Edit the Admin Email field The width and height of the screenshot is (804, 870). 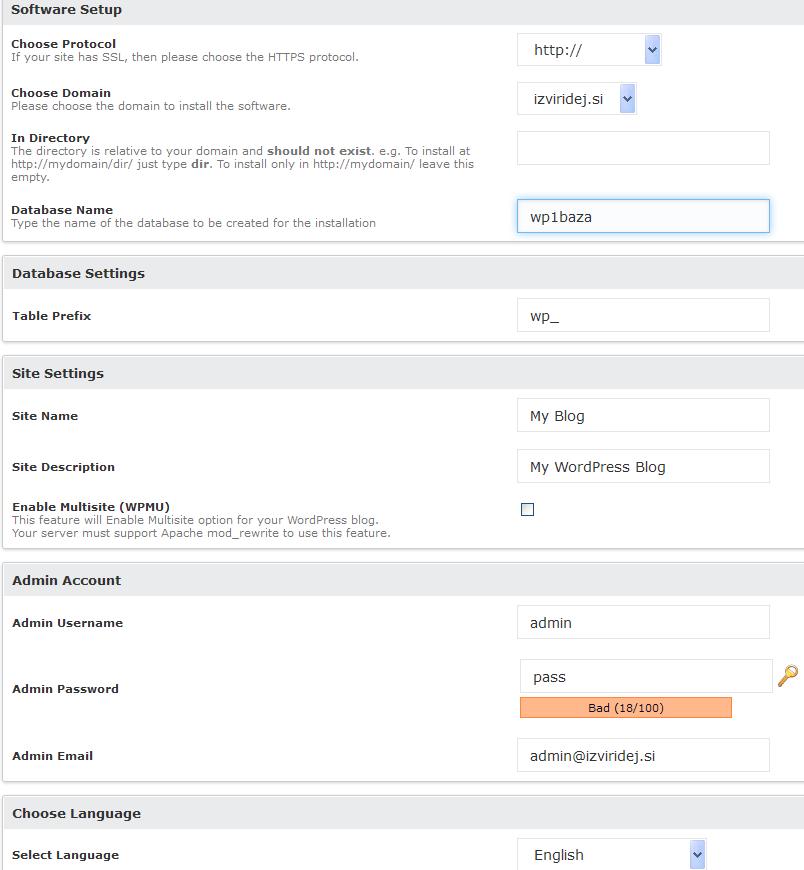click(x=643, y=755)
